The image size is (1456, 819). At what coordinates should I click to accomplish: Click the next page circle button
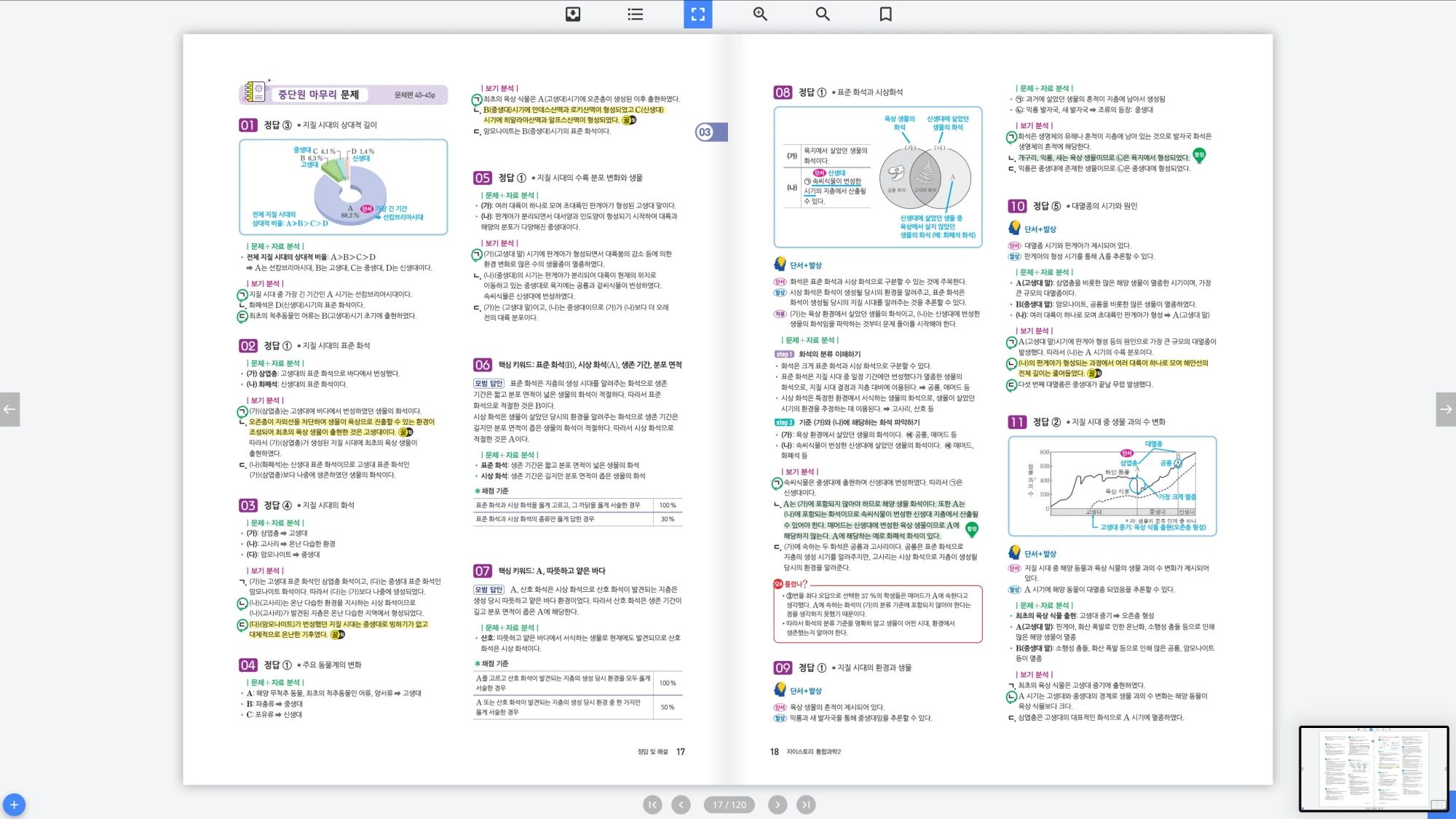(778, 804)
